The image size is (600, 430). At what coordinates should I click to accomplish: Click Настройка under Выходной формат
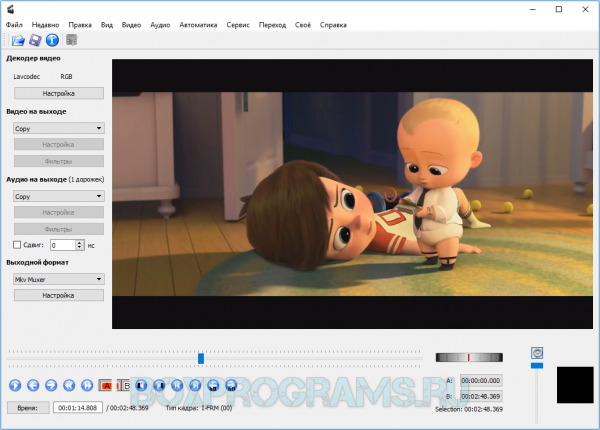point(59,295)
